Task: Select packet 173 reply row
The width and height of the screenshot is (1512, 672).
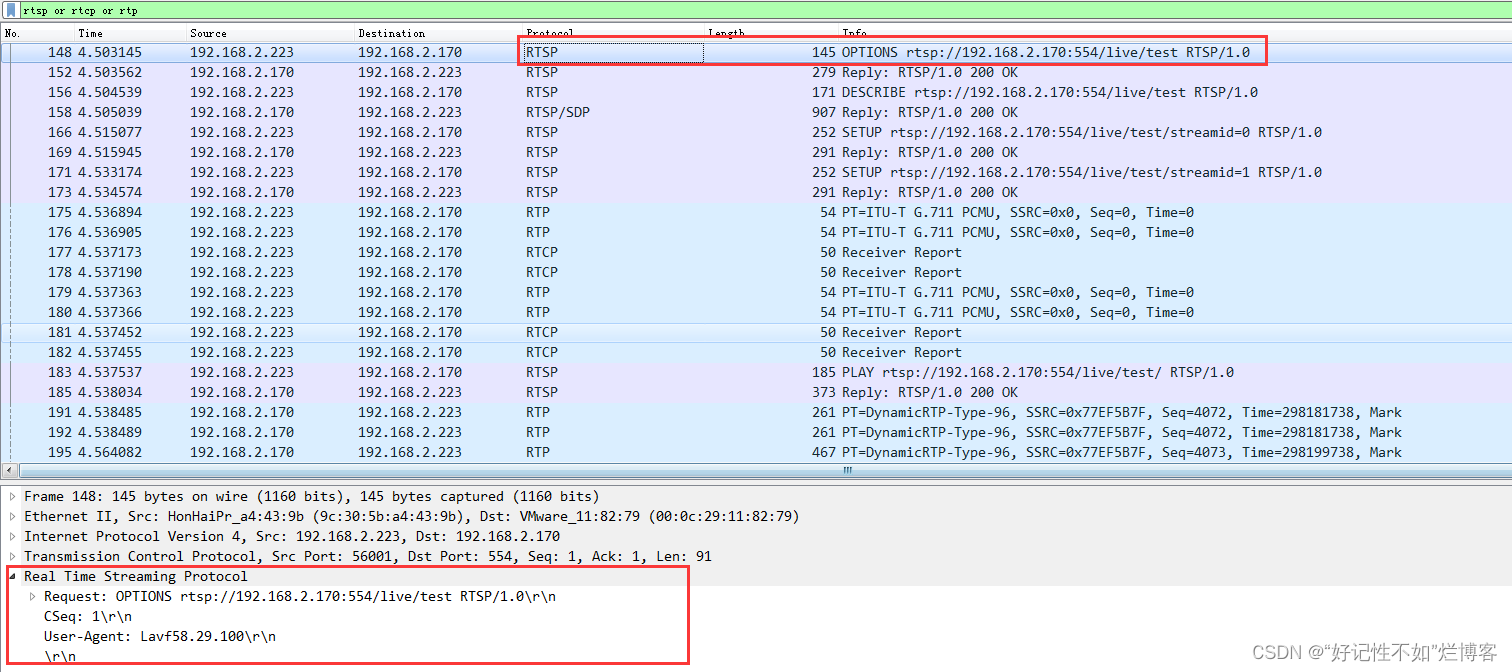Action: pyautogui.click(x=756, y=192)
